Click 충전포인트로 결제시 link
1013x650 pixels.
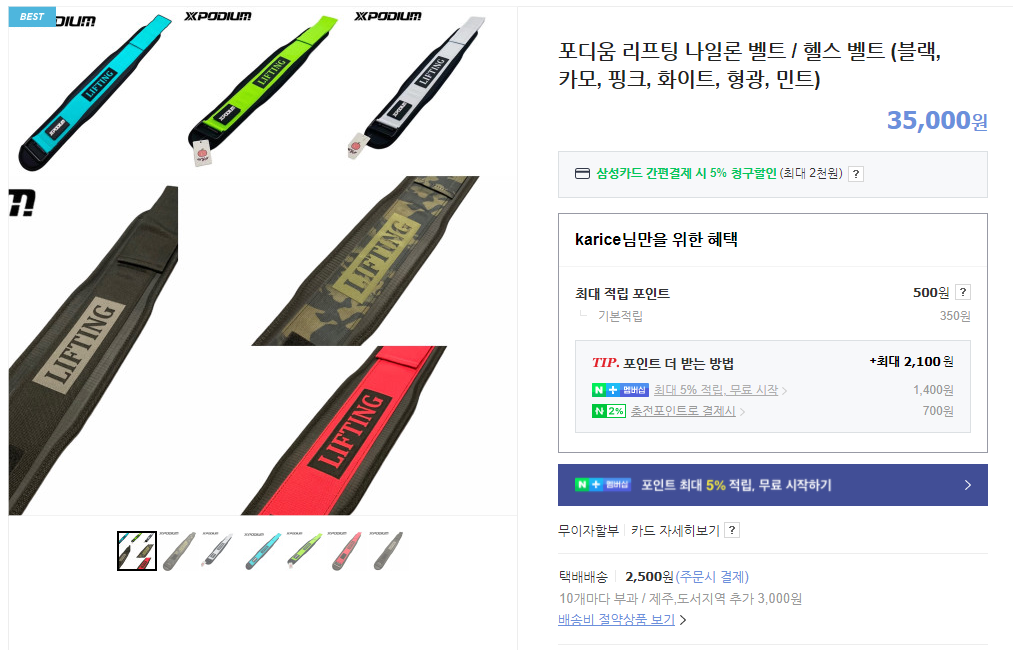(683, 411)
